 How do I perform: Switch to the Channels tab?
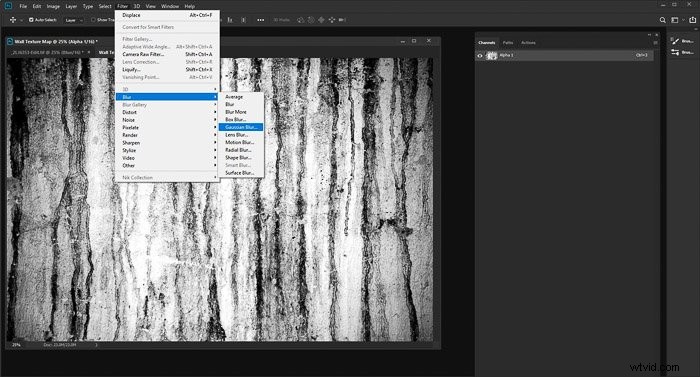tap(487, 42)
